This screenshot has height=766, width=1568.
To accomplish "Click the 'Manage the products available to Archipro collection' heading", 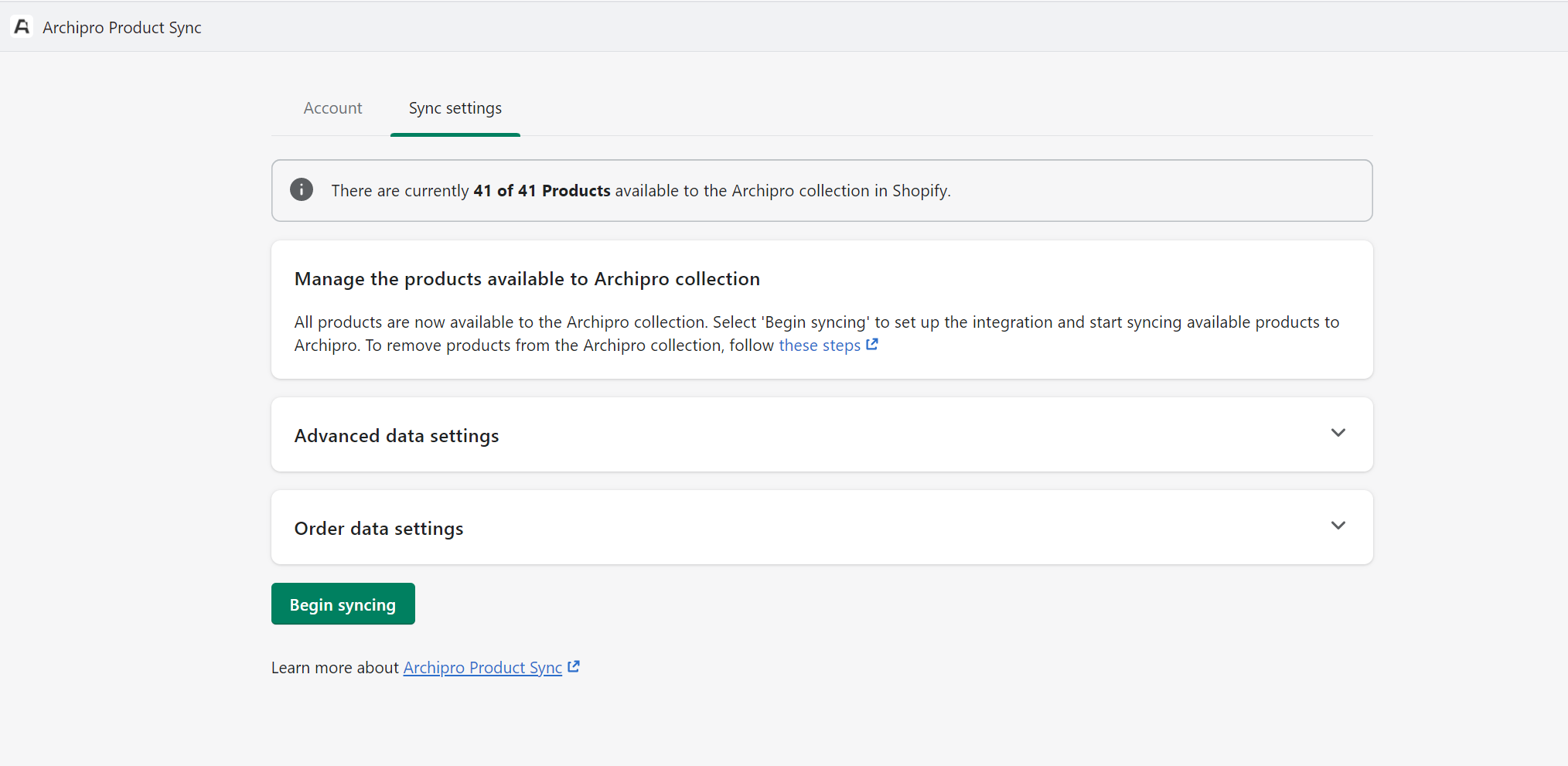I will [x=527, y=279].
